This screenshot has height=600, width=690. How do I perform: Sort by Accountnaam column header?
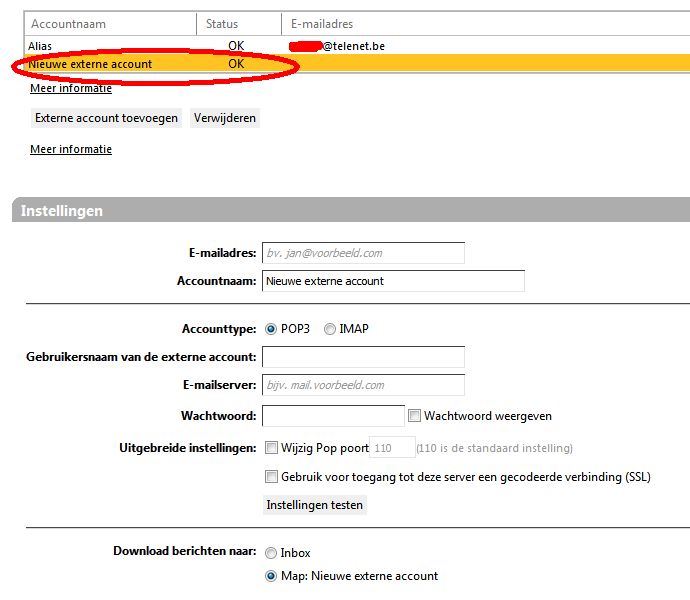(x=68, y=24)
